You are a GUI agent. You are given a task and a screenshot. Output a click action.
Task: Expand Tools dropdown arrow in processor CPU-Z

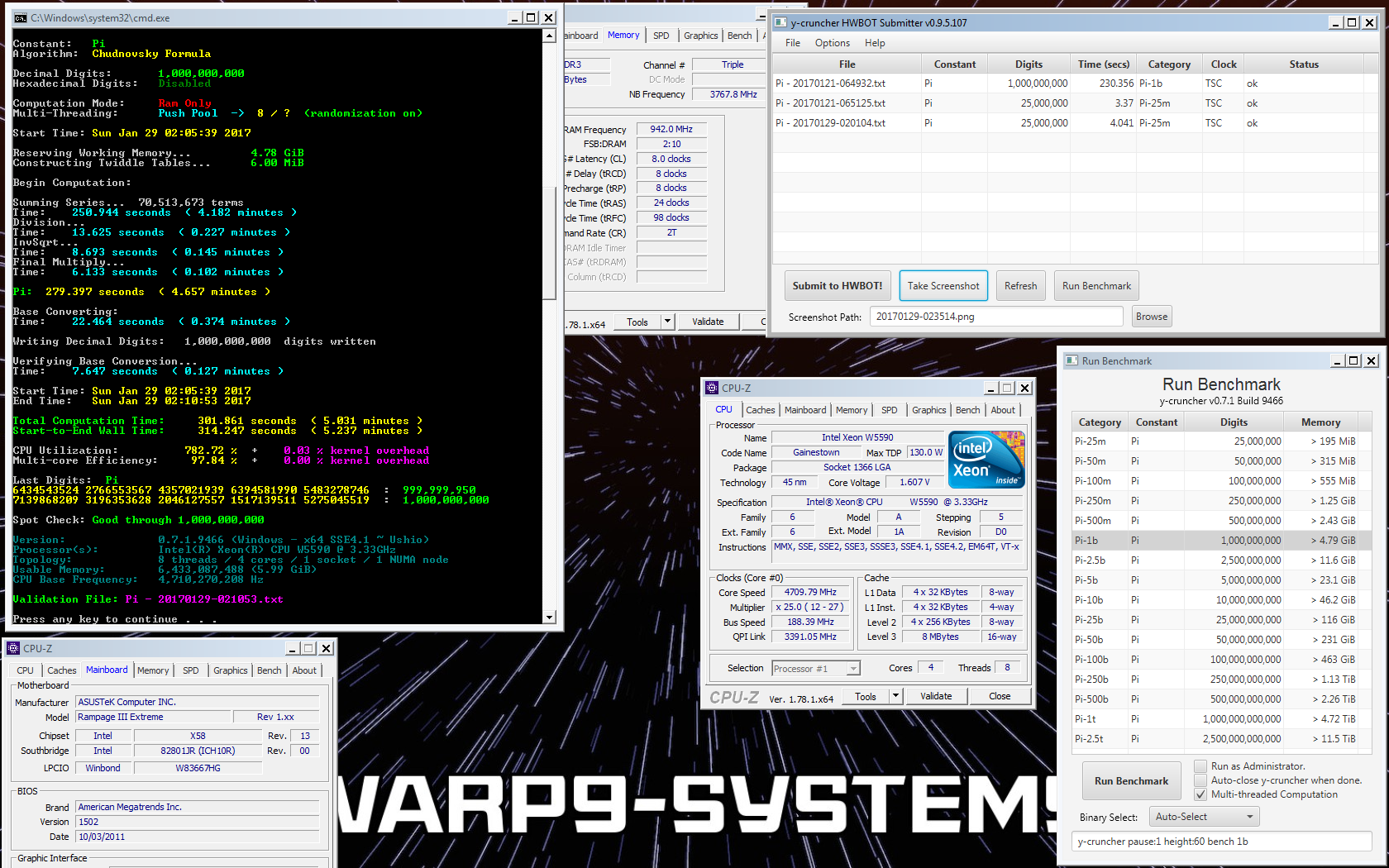895,696
